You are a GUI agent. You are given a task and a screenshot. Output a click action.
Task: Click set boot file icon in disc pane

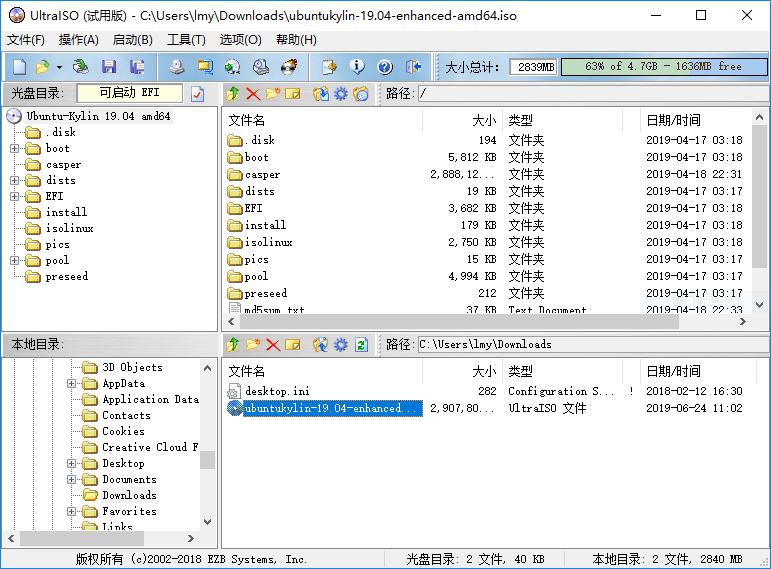click(360, 93)
